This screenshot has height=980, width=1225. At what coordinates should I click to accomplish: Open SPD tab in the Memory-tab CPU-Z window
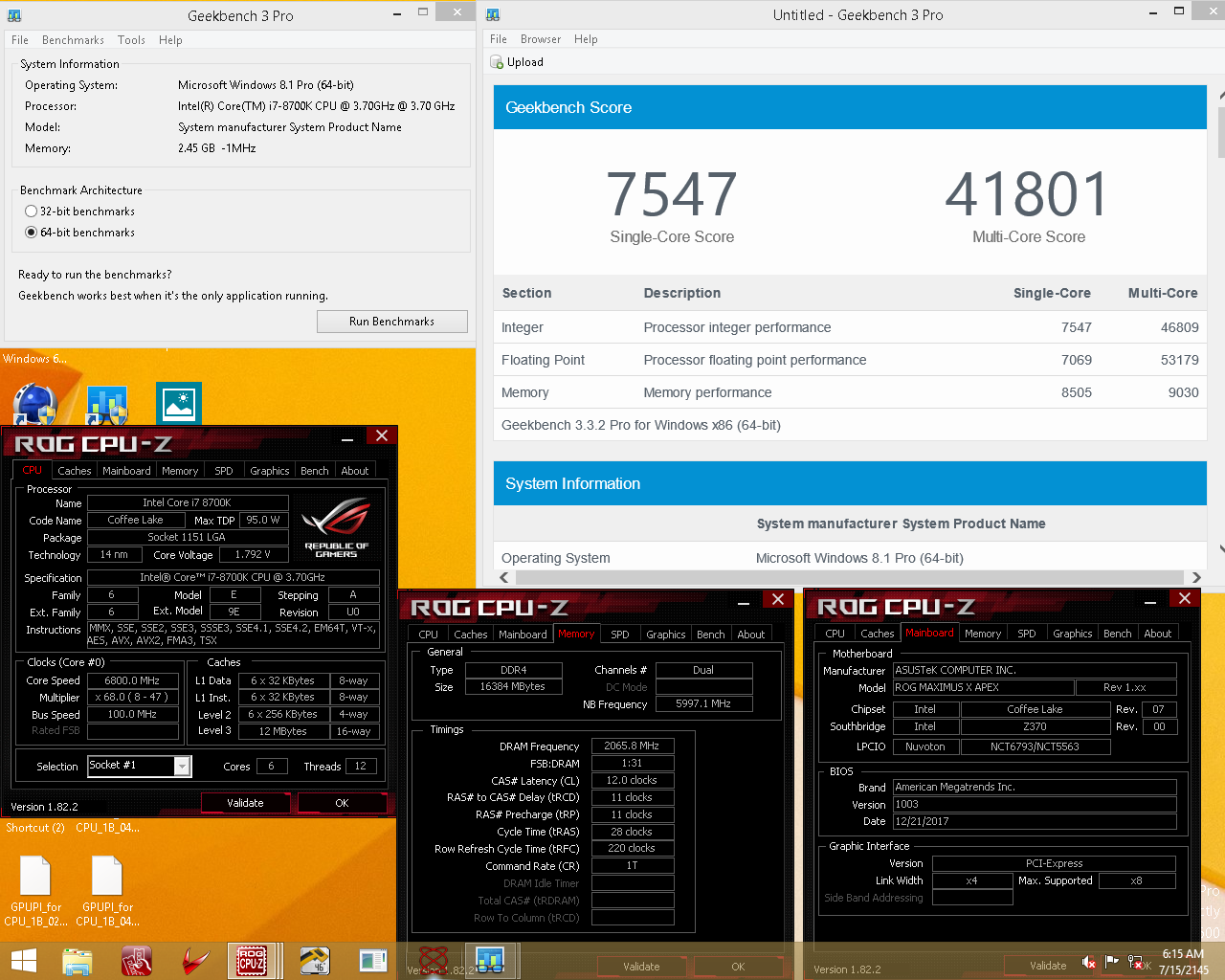[x=620, y=635]
